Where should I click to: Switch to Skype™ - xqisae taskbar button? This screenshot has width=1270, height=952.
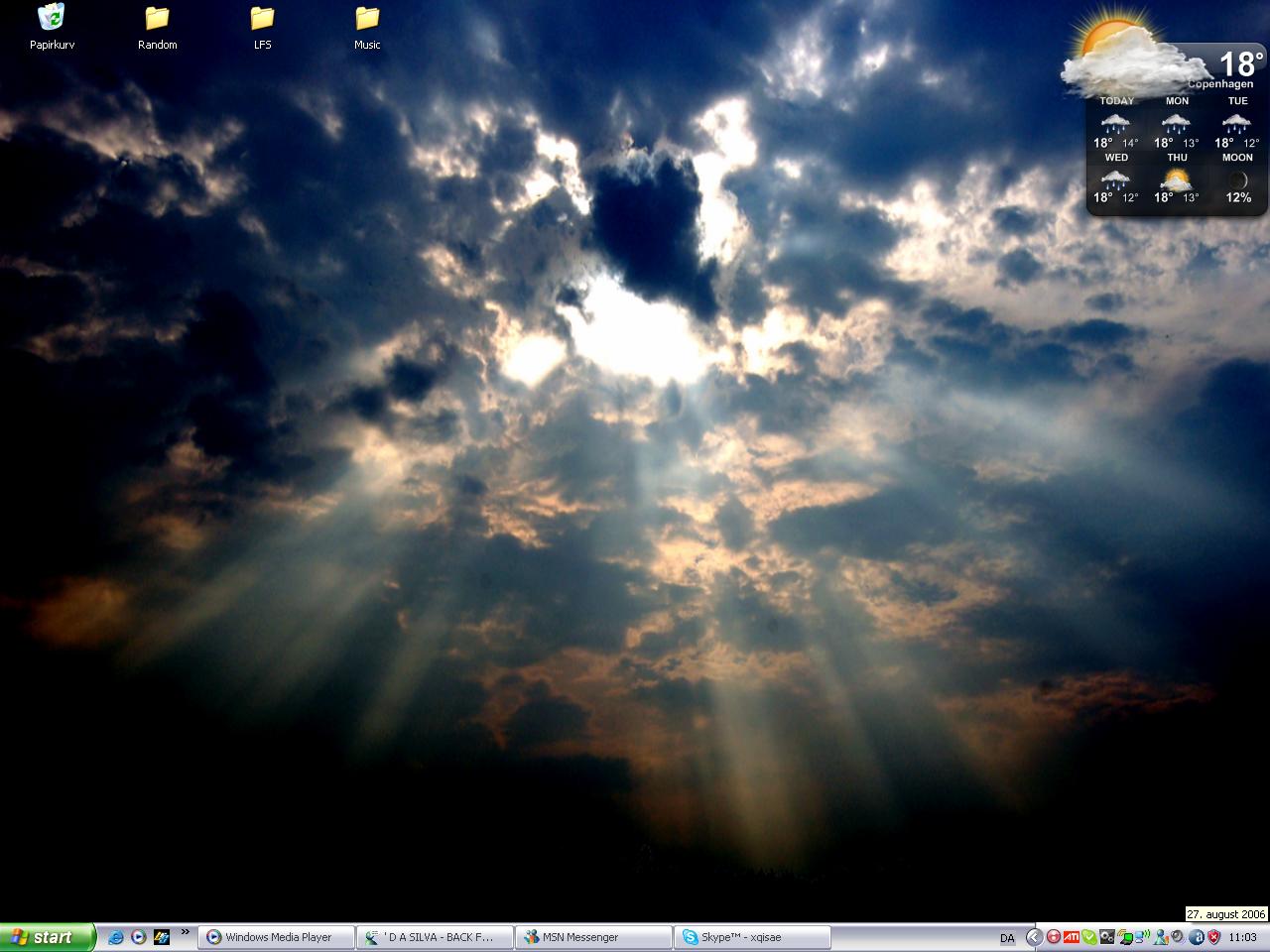pos(753,937)
